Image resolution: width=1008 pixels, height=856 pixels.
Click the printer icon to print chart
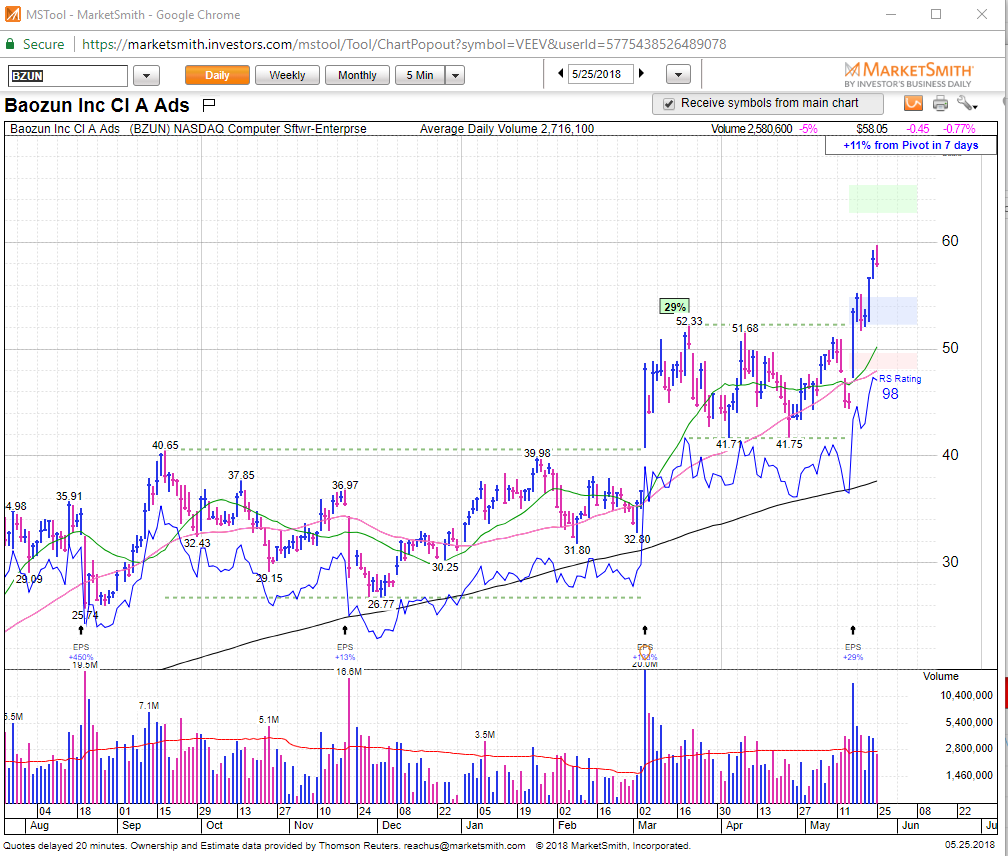[x=940, y=103]
